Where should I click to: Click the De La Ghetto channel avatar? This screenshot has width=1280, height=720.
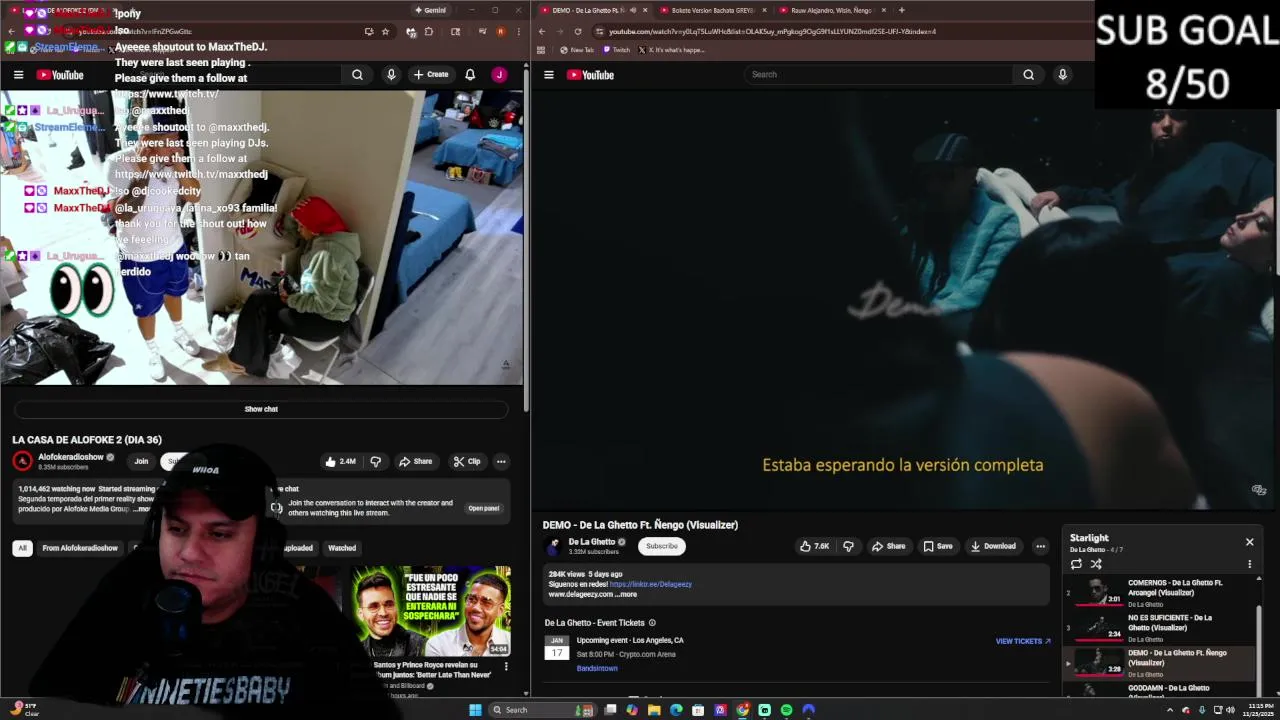tap(553, 546)
